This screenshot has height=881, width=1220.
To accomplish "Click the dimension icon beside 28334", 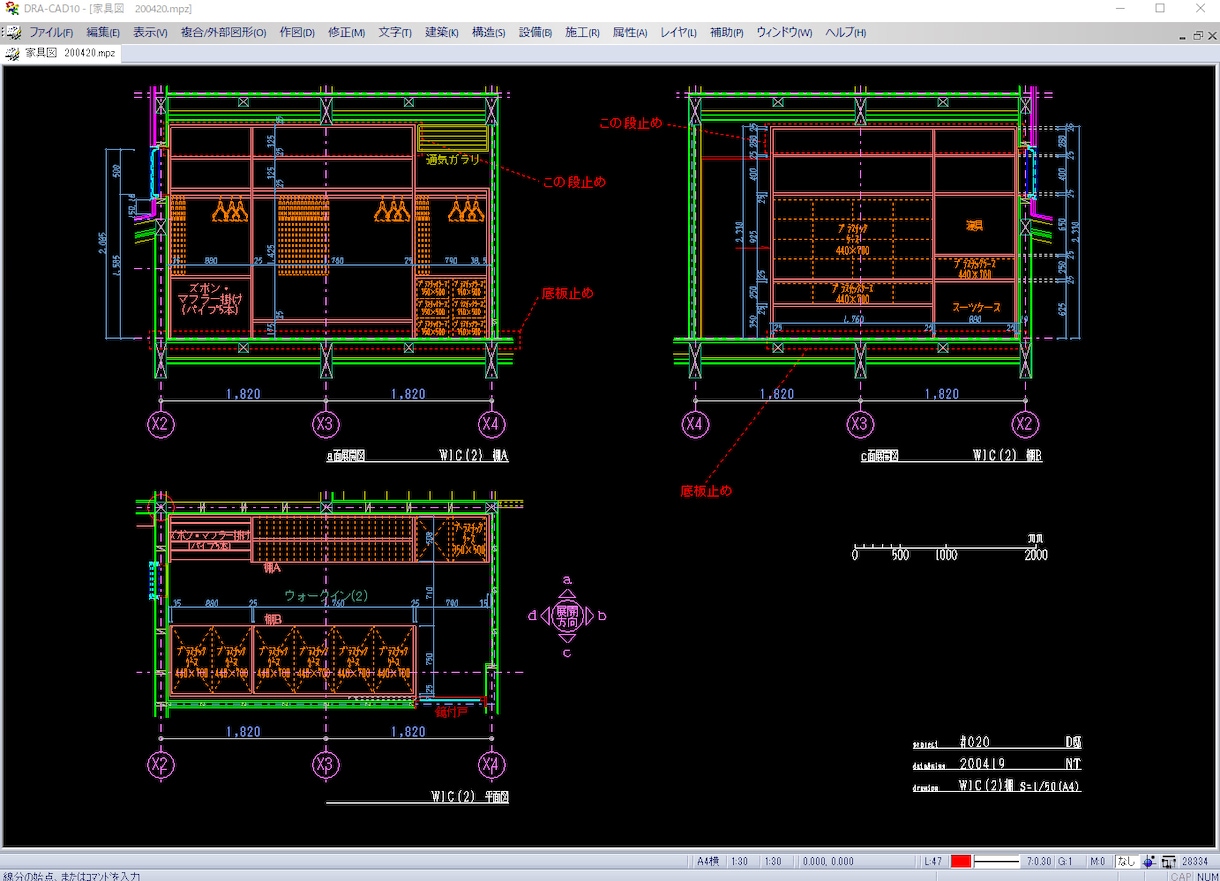I will [1168, 861].
